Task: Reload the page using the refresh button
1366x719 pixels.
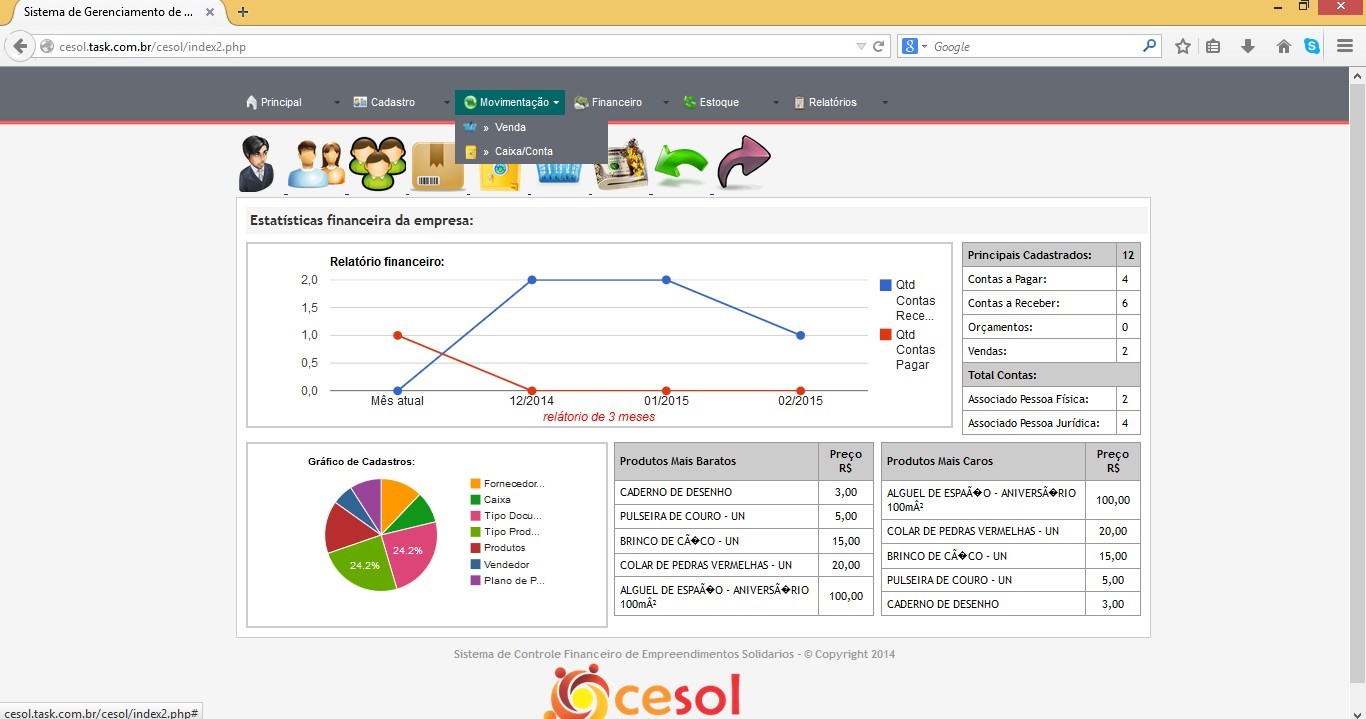Action: point(879,46)
